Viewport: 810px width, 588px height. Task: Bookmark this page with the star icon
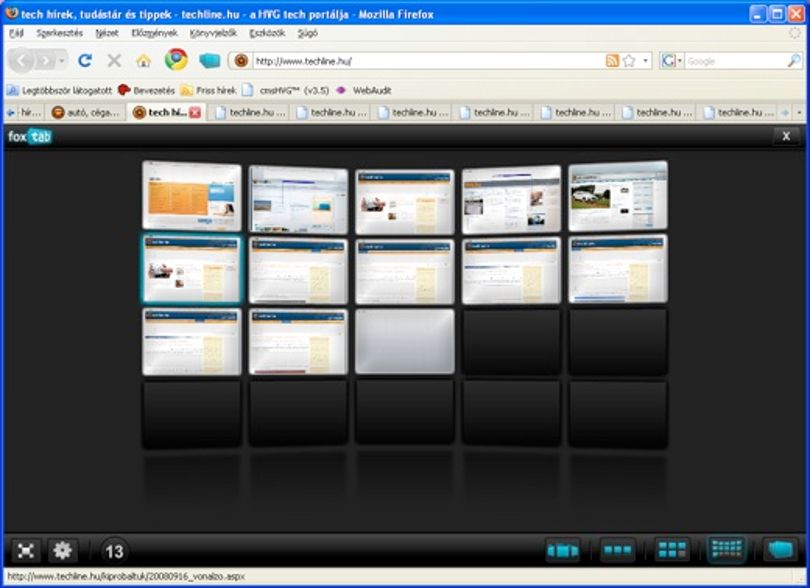click(x=629, y=61)
